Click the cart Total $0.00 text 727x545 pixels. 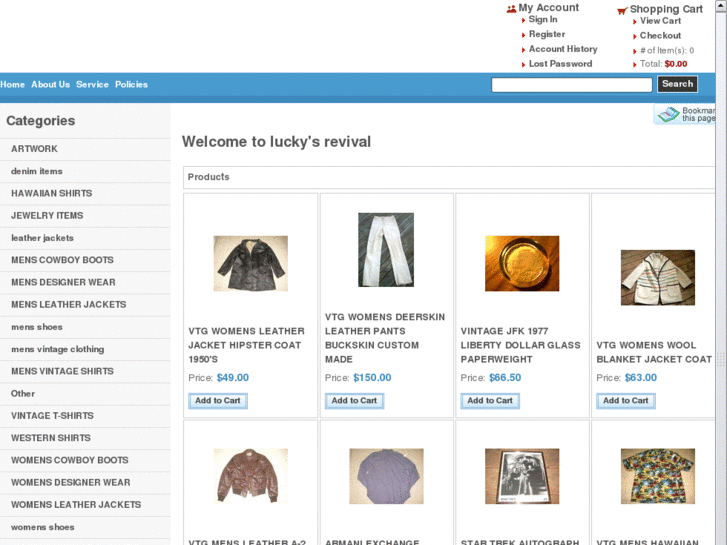[x=663, y=64]
